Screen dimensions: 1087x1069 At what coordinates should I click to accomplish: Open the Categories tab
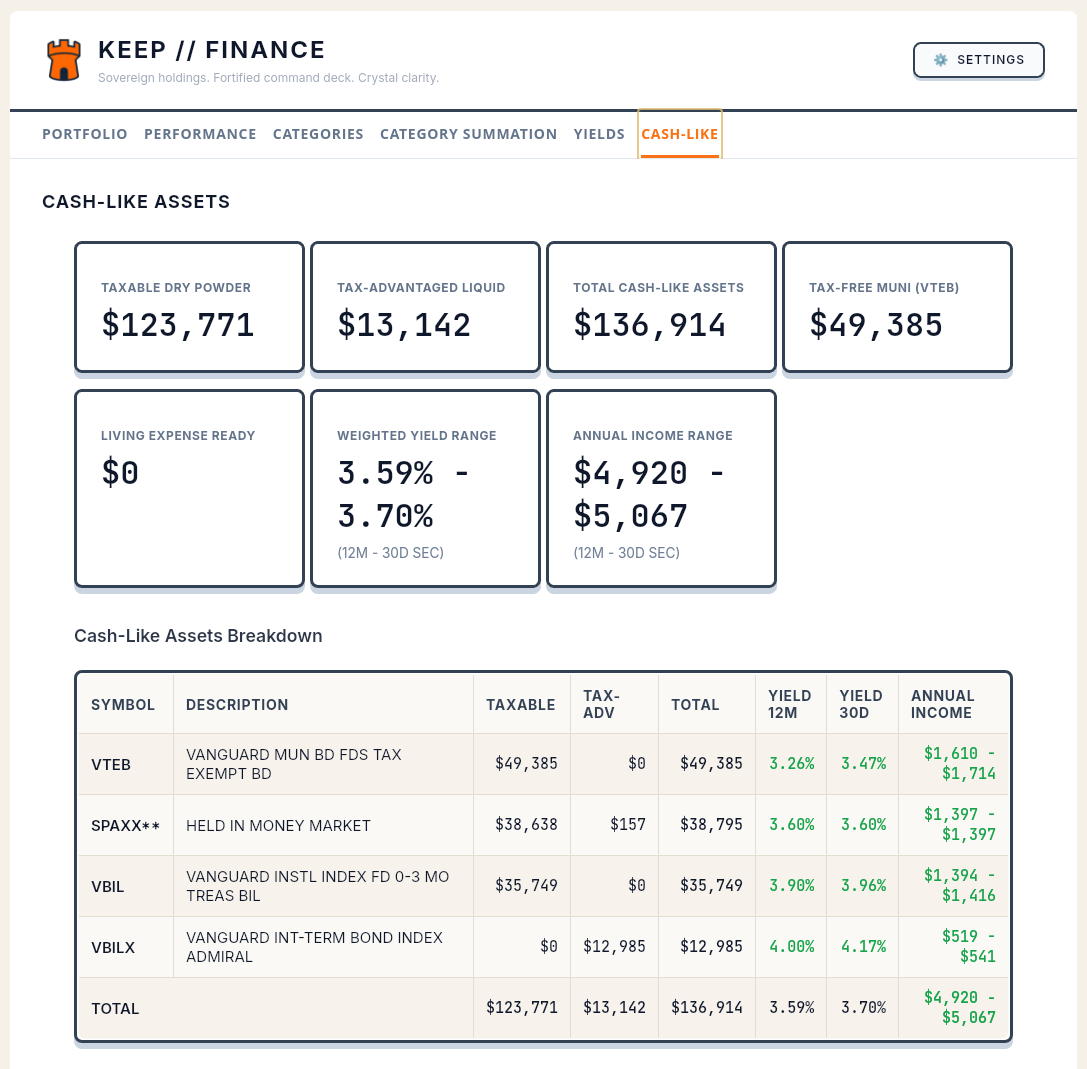point(318,134)
